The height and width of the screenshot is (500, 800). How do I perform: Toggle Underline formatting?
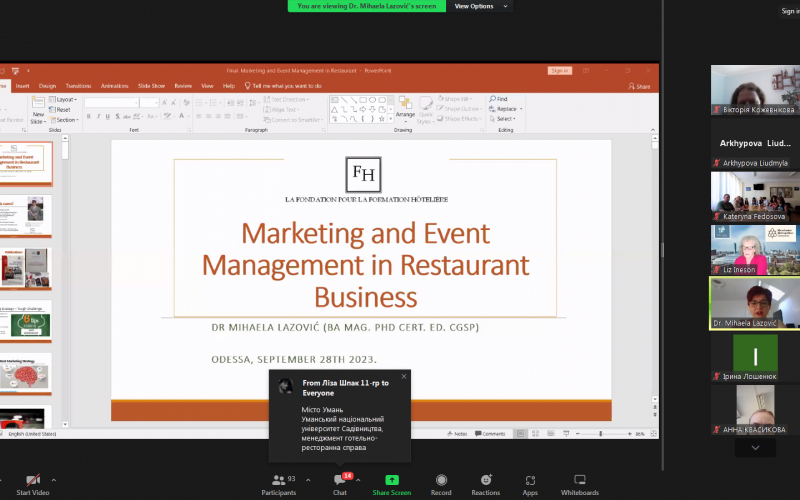pos(108,117)
